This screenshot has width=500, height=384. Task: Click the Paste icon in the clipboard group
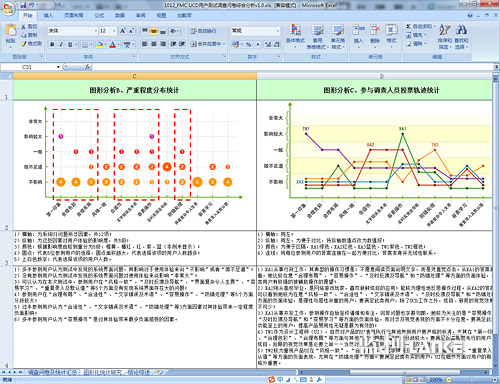[10, 30]
